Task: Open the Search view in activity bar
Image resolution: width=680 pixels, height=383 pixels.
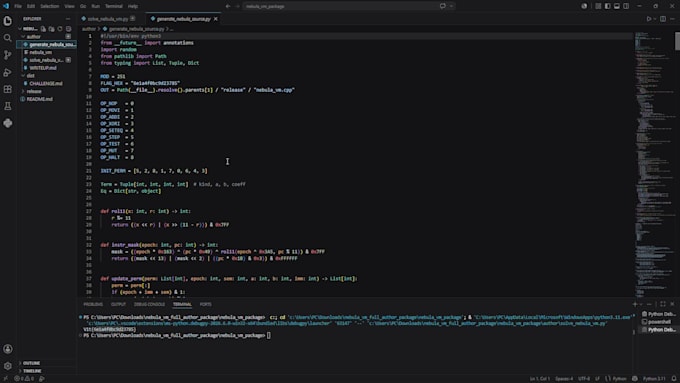Action: tap(7, 38)
